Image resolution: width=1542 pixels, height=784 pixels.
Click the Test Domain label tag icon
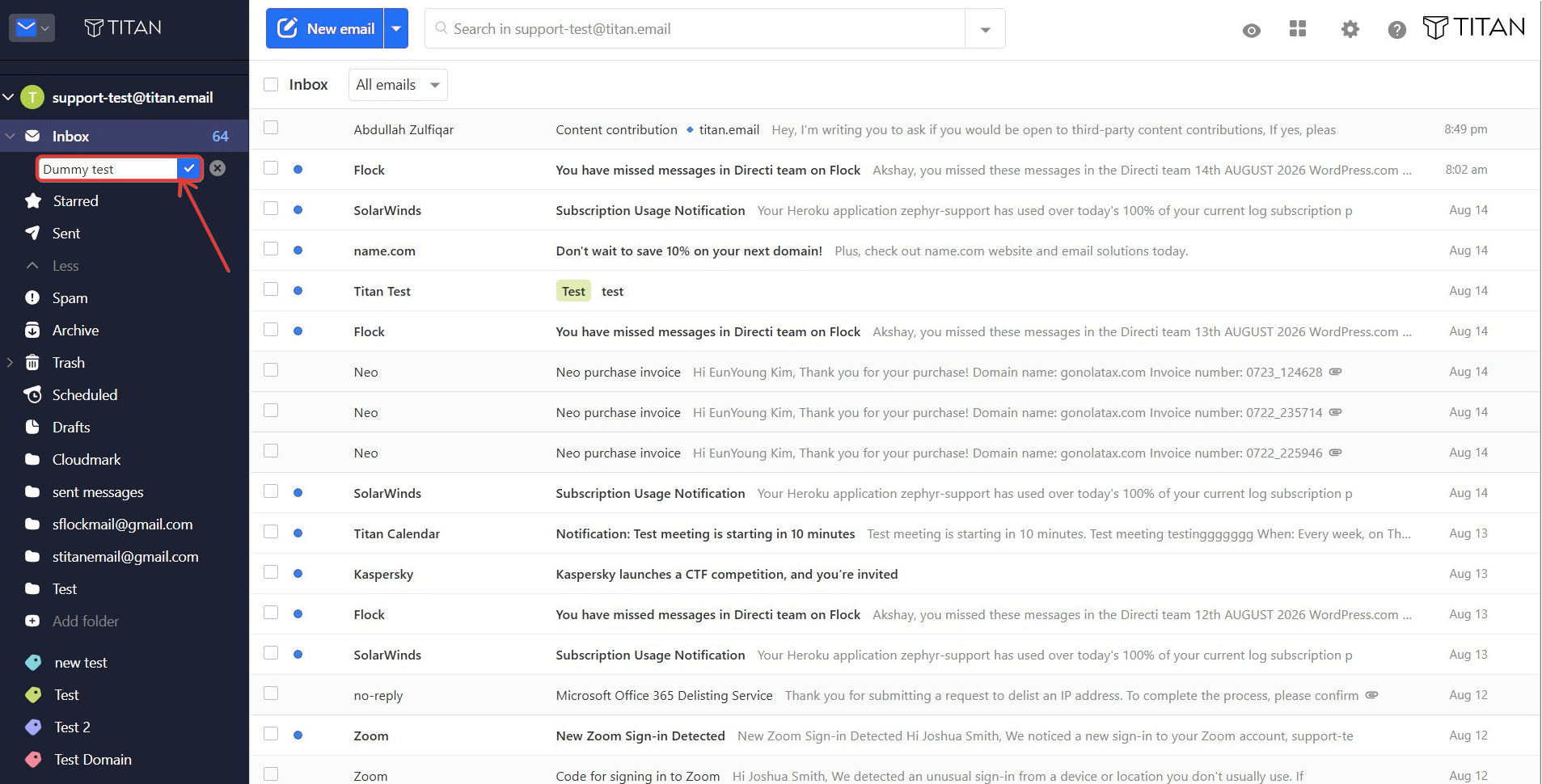[33, 759]
